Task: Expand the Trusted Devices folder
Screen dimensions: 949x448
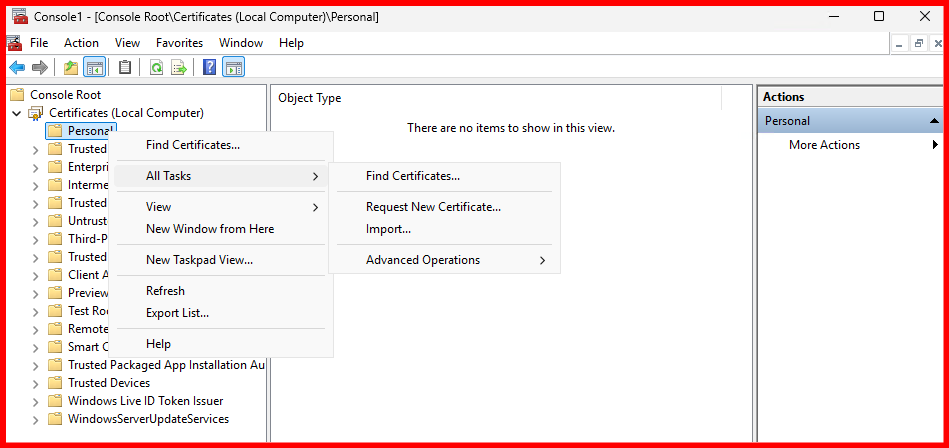Action: tap(36, 383)
